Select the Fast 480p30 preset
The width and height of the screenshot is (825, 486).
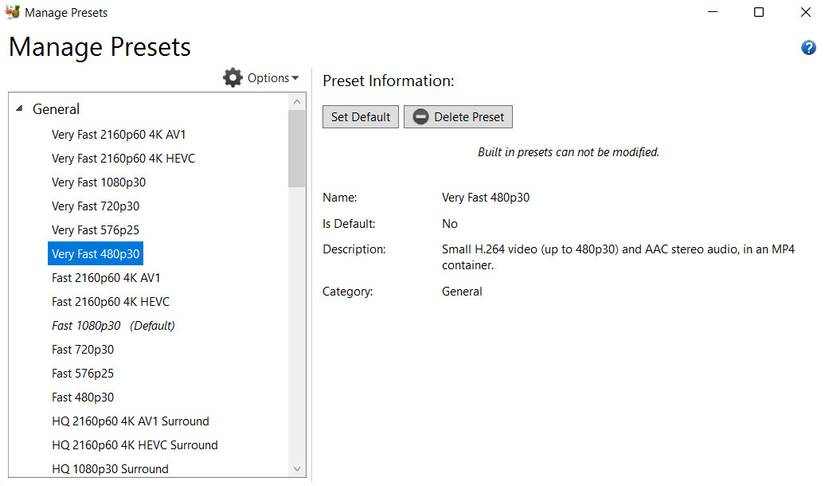tap(83, 397)
